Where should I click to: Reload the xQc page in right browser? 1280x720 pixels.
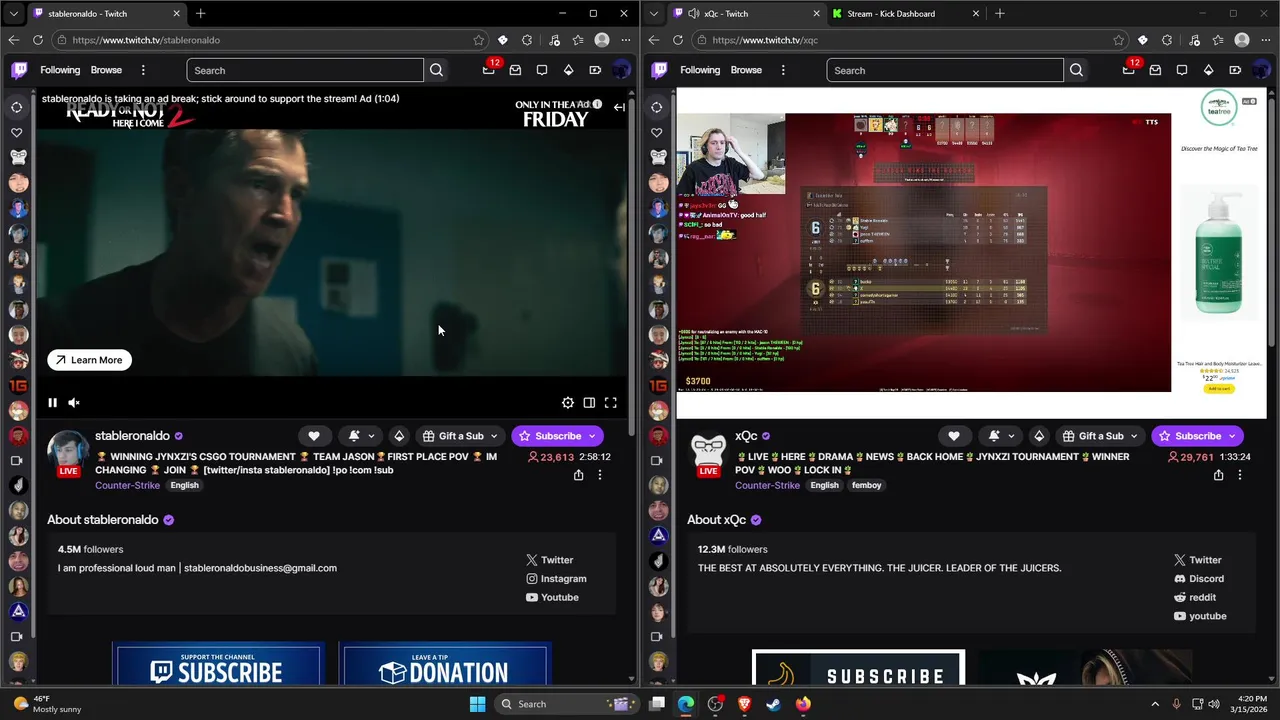coord(678,40)
